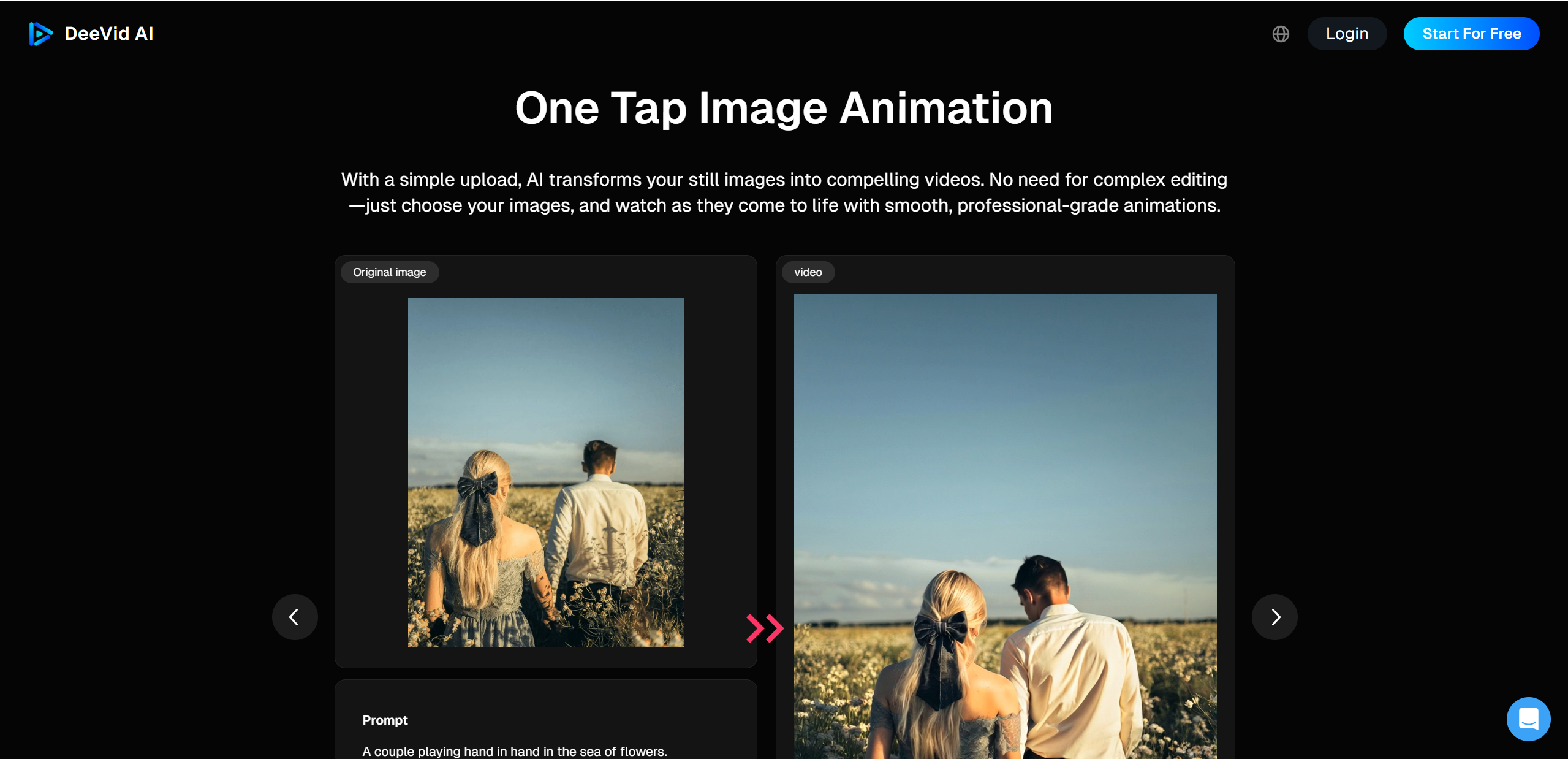Open the chat support bubble

click(x=1528, y=719)
